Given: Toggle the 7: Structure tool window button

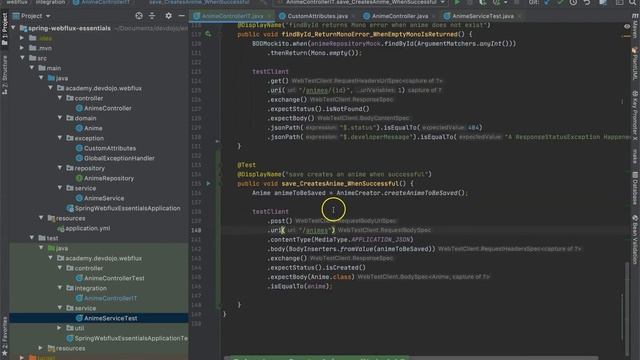Looking at the screenshot, I should (x=4, y=75).
